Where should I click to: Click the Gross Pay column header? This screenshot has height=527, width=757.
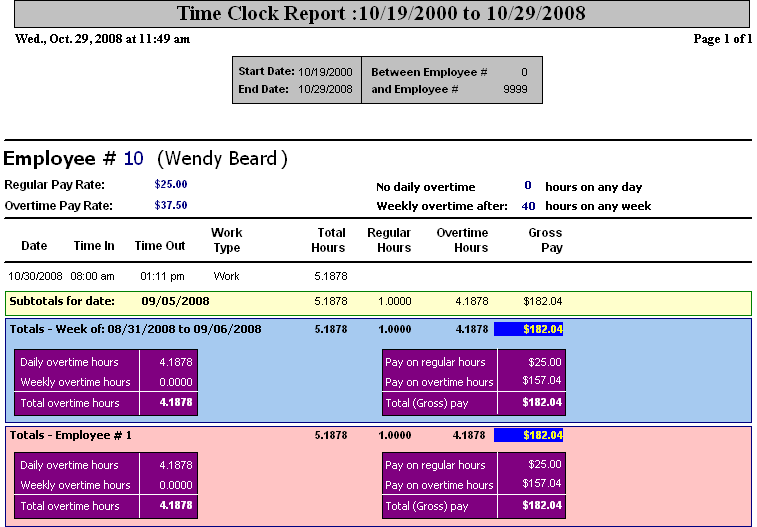coord(546,240)
